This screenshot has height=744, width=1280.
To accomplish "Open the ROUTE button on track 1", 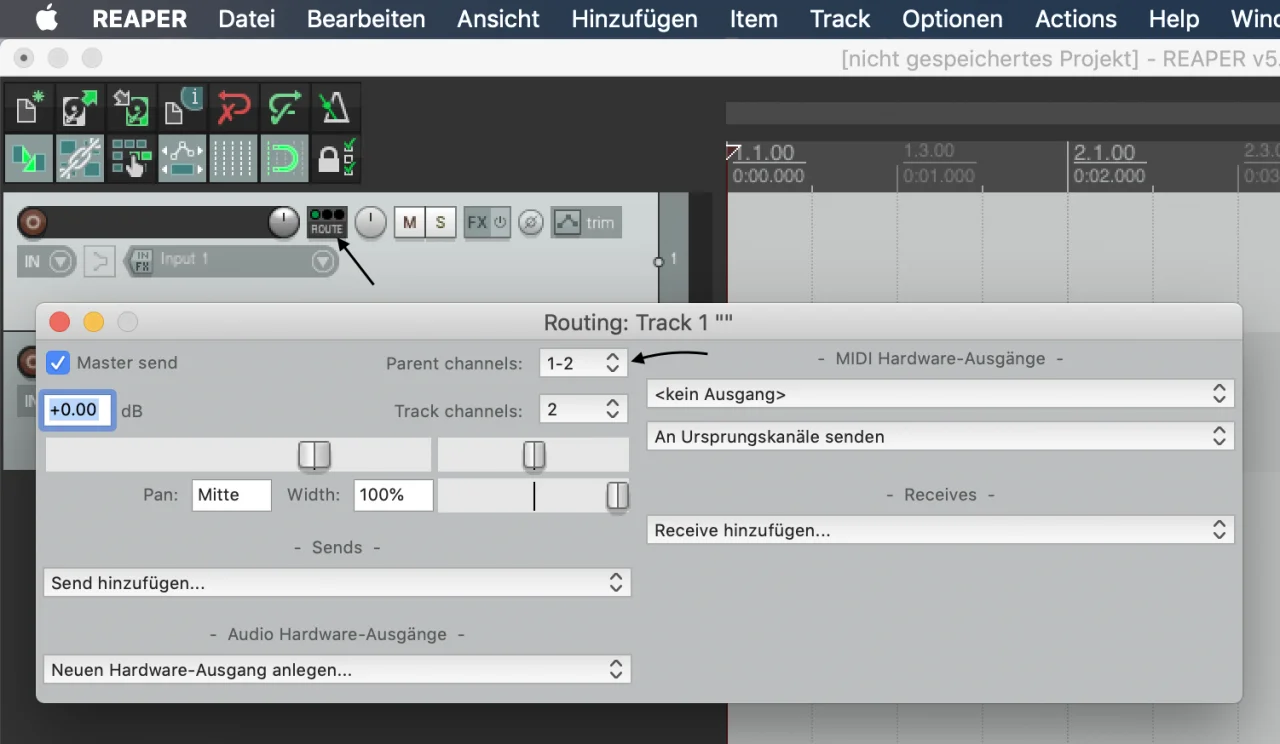I will (327, 222).
